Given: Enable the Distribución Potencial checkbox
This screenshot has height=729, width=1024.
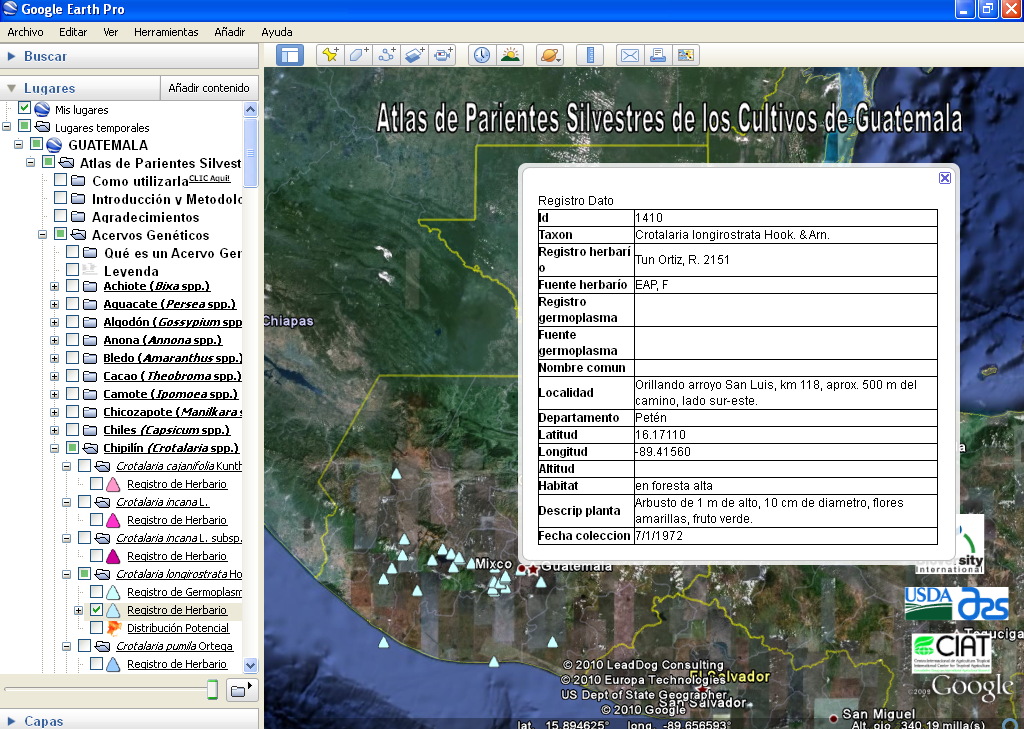Looking at the screenshot, I should (x=97, y=627).
